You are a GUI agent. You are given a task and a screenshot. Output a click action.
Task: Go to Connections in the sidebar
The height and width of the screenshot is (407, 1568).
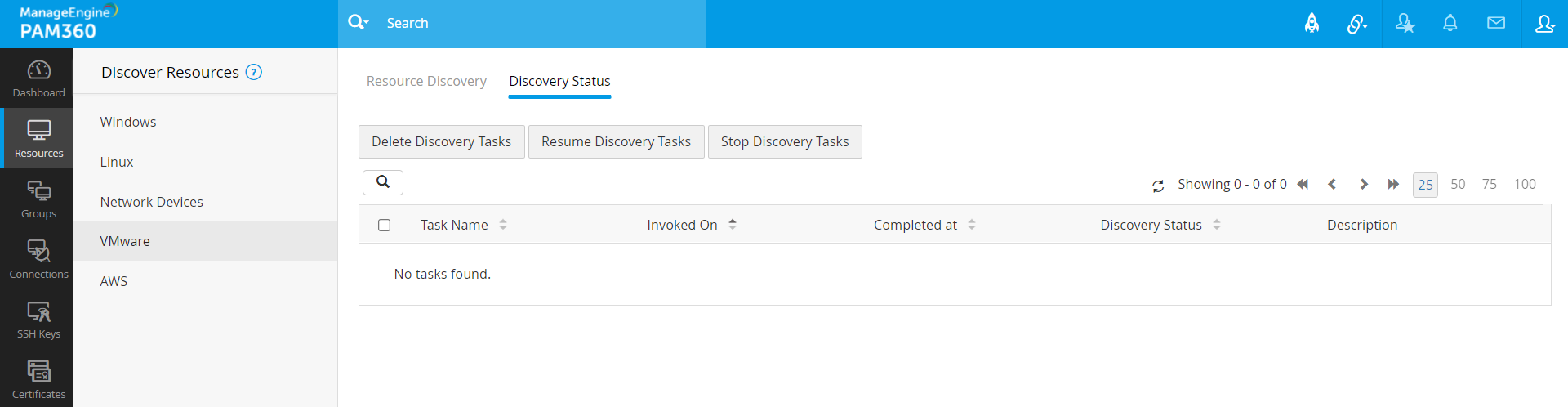[38, 259]
